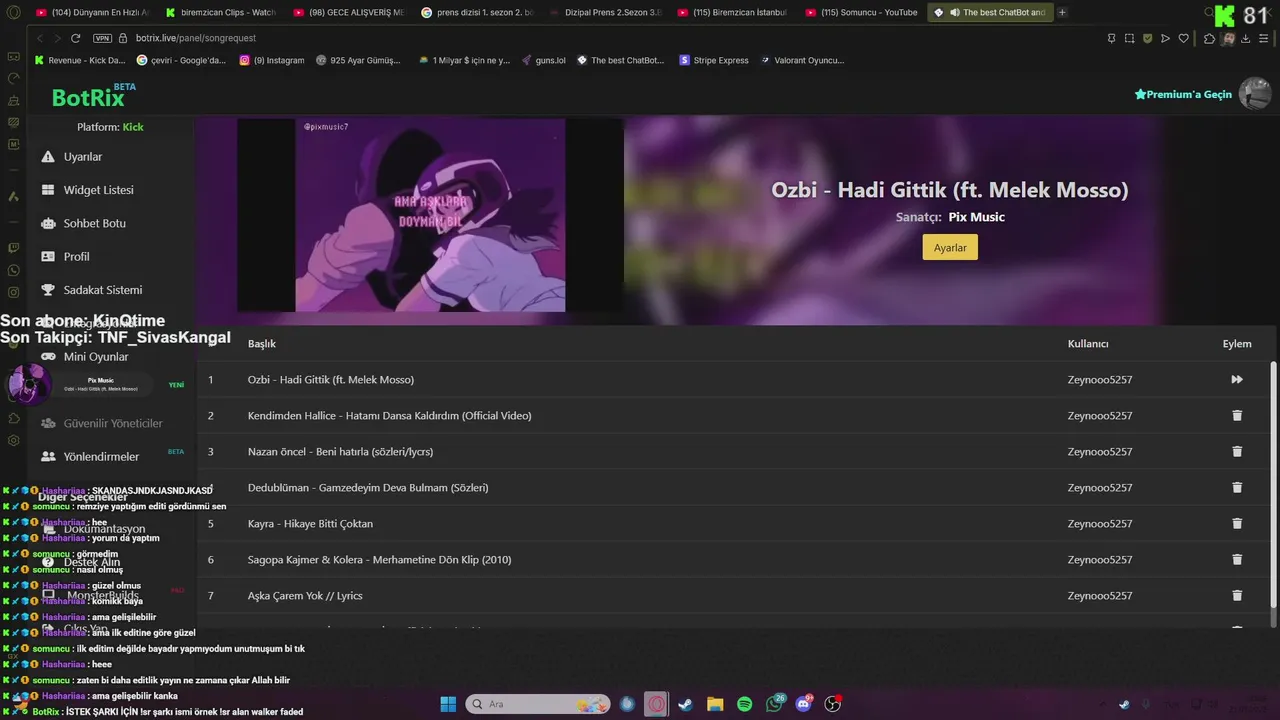The width and height of the screenshot is (1280, 720).
Task: Click the Sohbet Botu robot icon
Action: (x=48, y=223)
